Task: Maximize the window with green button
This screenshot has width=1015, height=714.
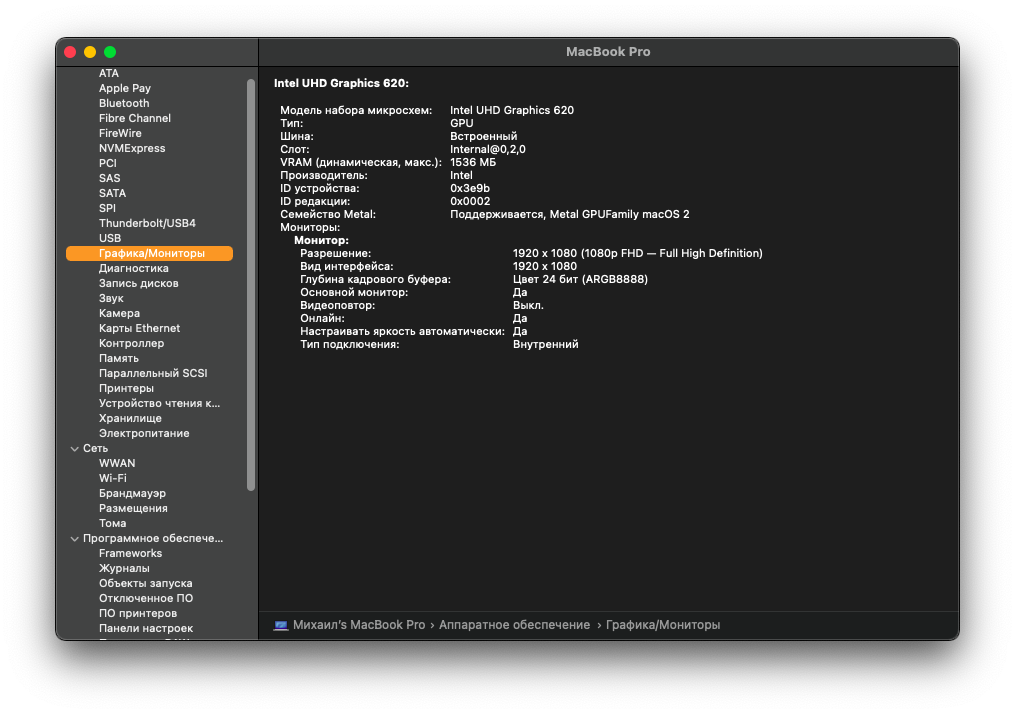Action: click(110, 52)
